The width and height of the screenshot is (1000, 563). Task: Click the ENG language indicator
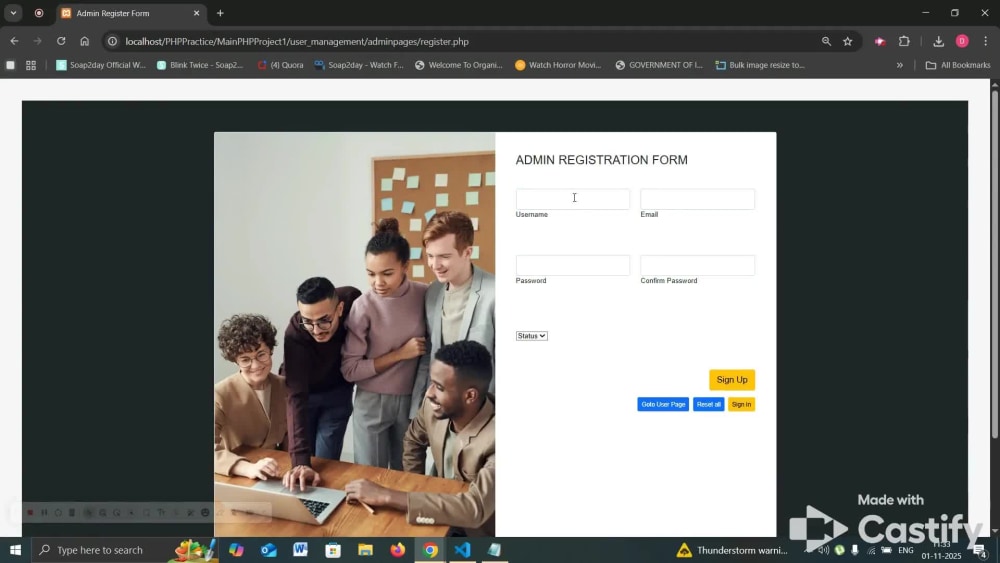pos(906,550)
